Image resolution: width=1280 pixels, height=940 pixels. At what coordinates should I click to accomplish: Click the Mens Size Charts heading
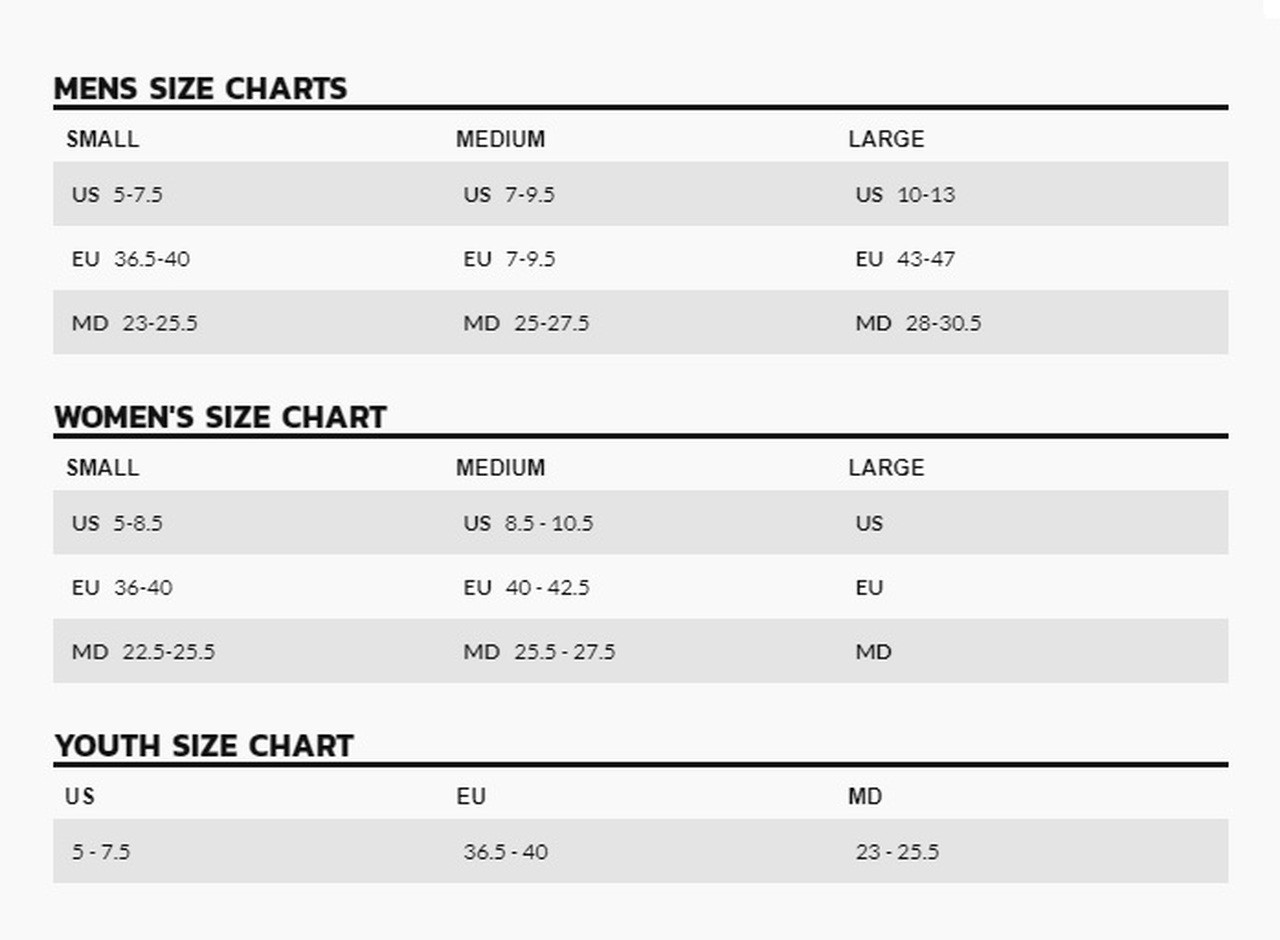point(200,89)
